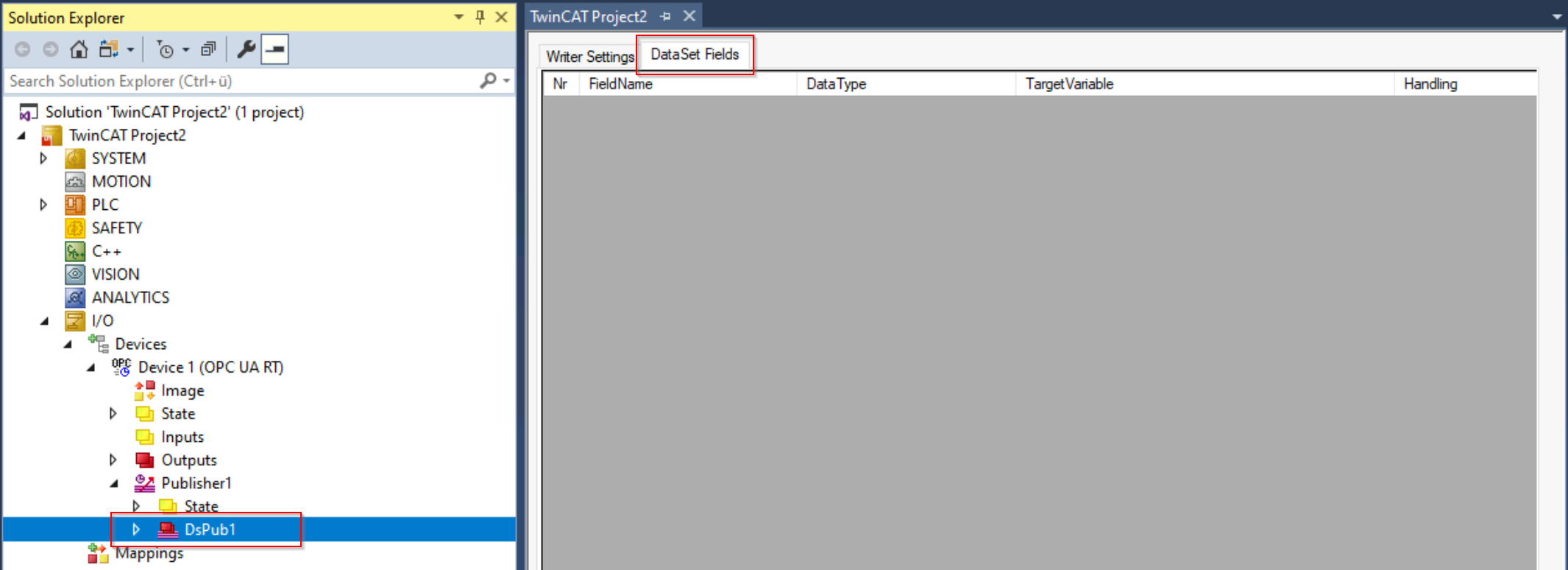Screen dimensions: 1568x570
Task: Click the Home icon in Solution Explorer toolbar
Action: pyautogui.click(x=79, y=49)
